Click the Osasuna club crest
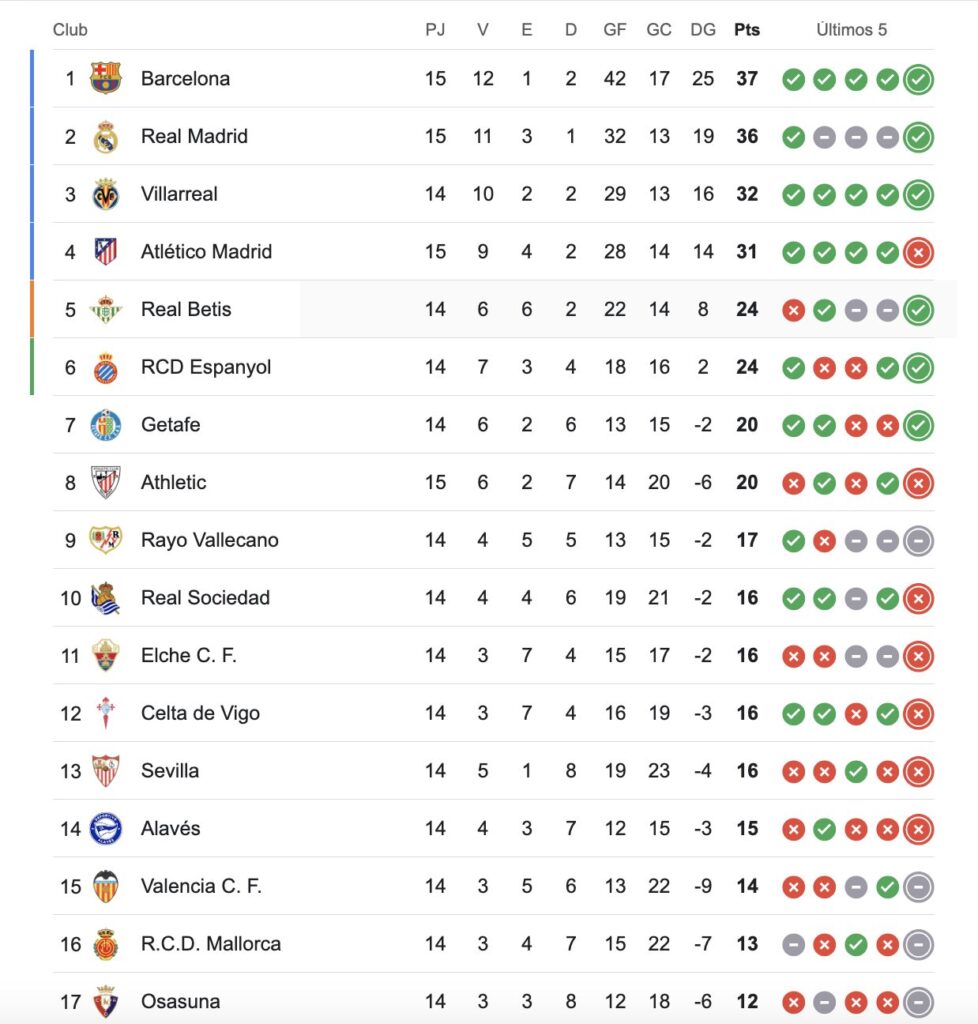 pos(105,1001)
